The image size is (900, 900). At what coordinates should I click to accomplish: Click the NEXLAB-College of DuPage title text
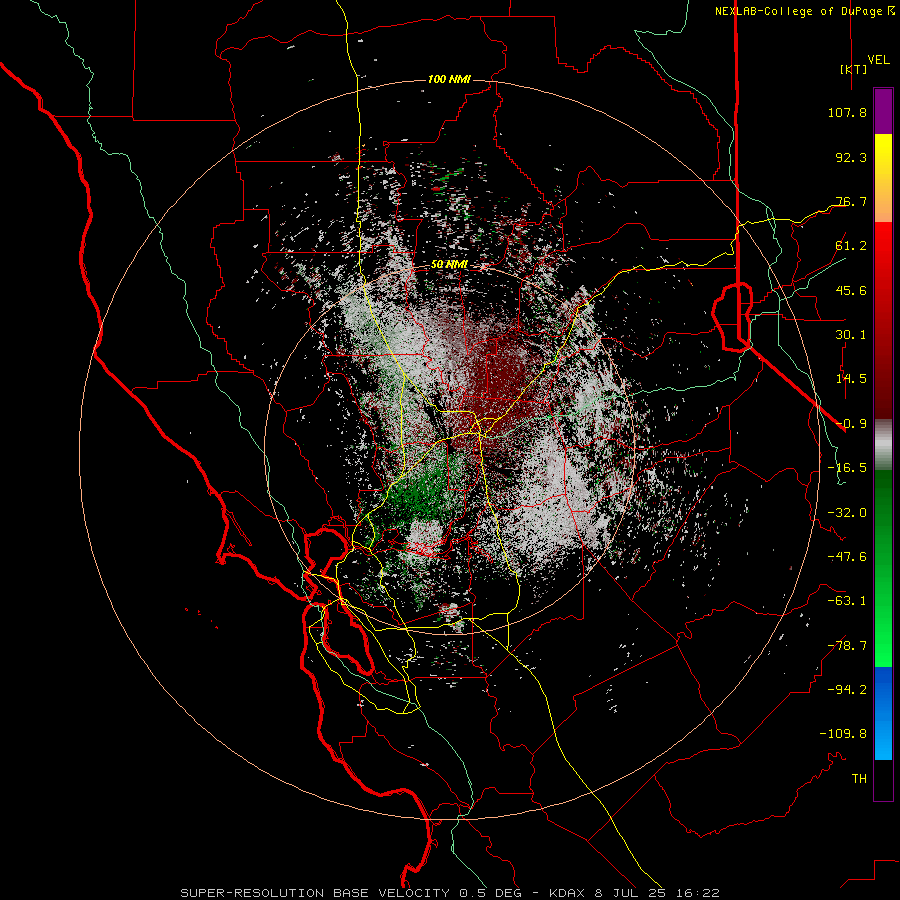(x=798, y=11)
